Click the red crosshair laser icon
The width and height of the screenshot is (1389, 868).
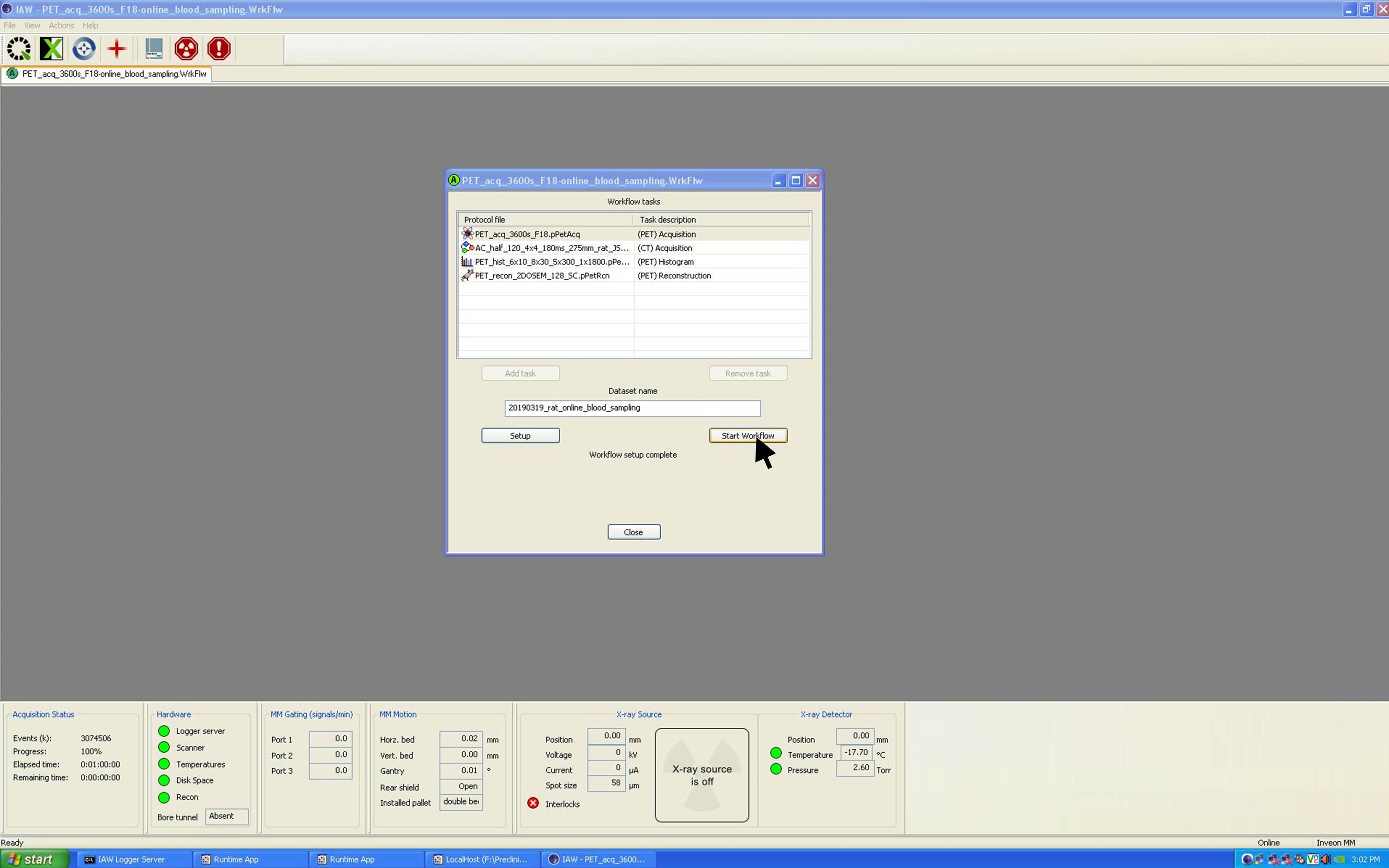tap(117, 49)
